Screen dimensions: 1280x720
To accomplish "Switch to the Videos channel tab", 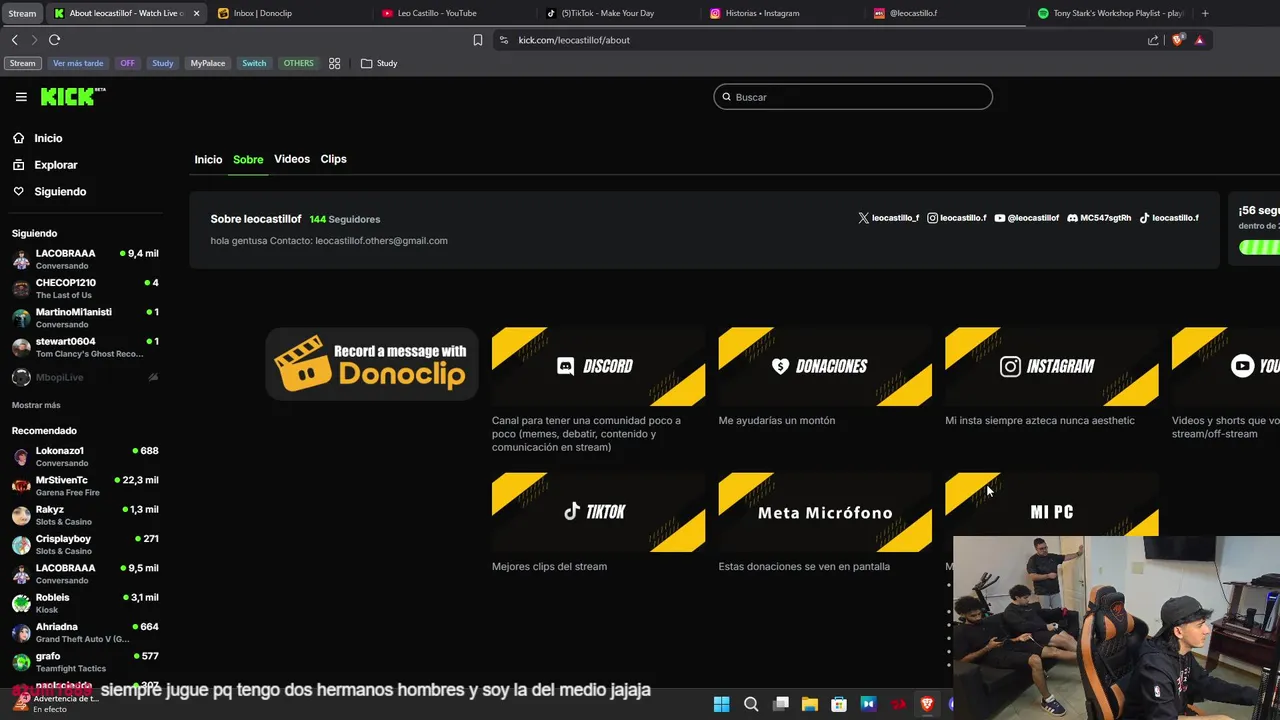I will (292, 159).
